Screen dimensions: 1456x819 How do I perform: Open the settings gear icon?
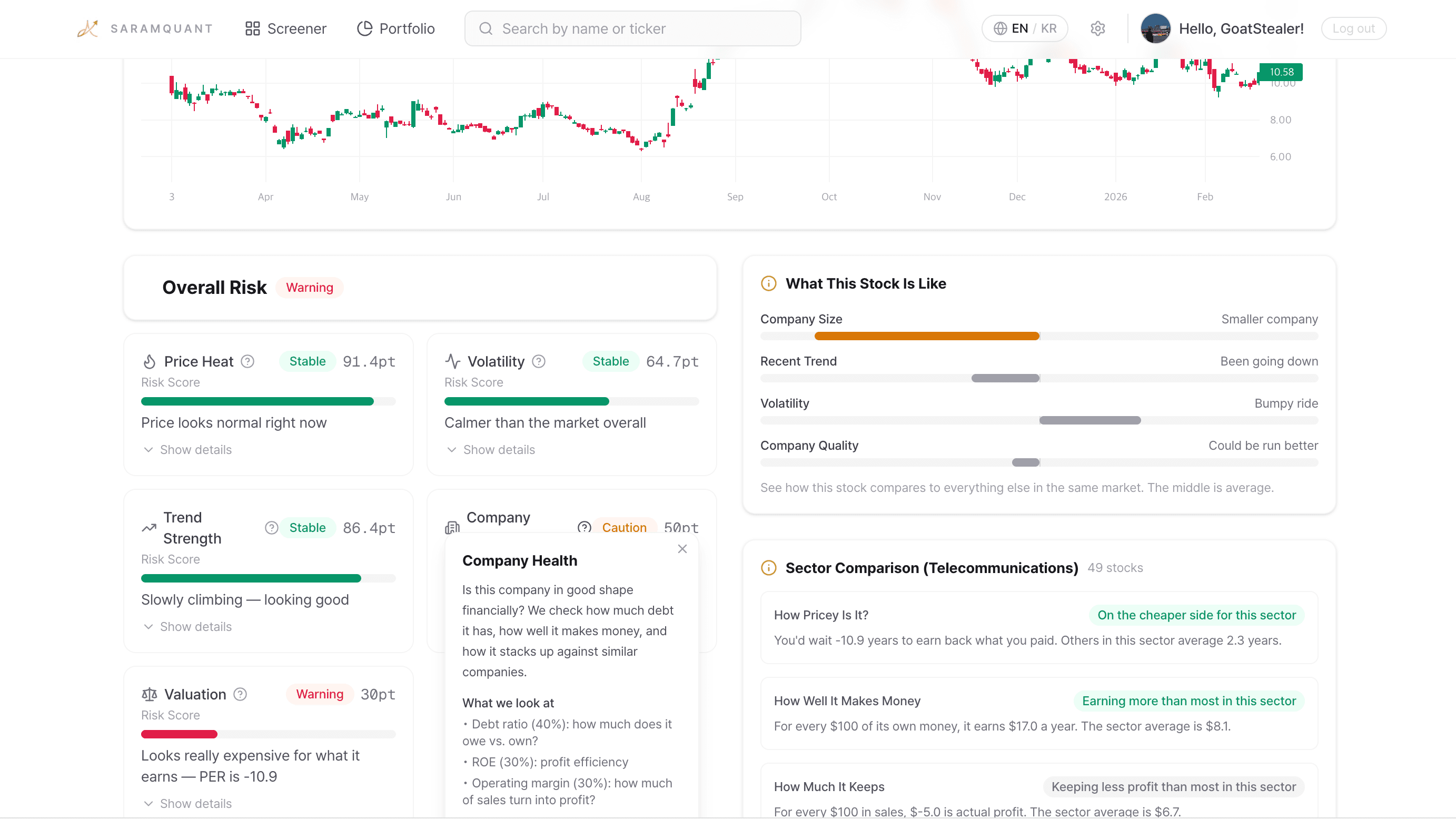1097,28
